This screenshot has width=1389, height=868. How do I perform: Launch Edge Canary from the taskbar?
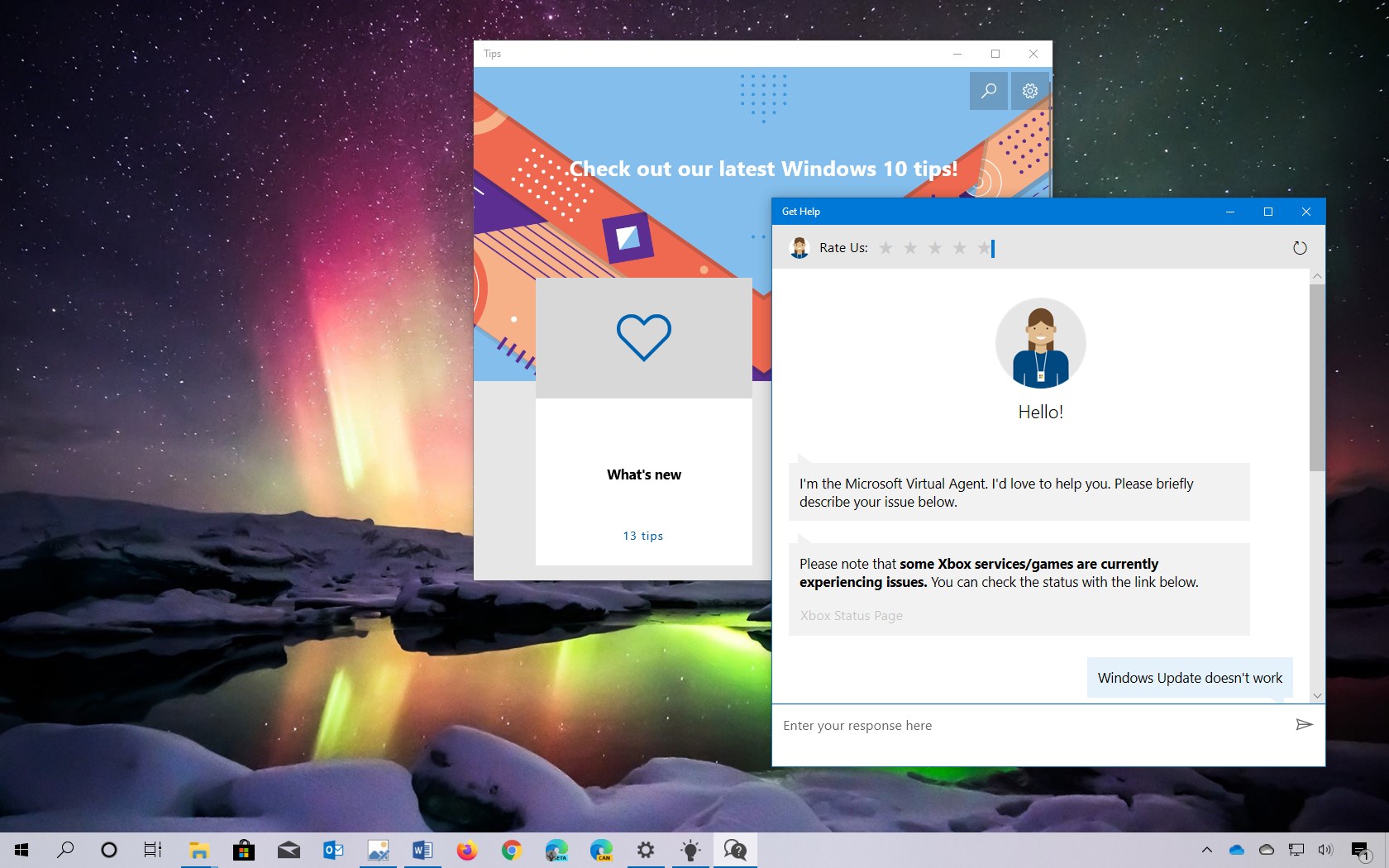(x=601, y=850)
